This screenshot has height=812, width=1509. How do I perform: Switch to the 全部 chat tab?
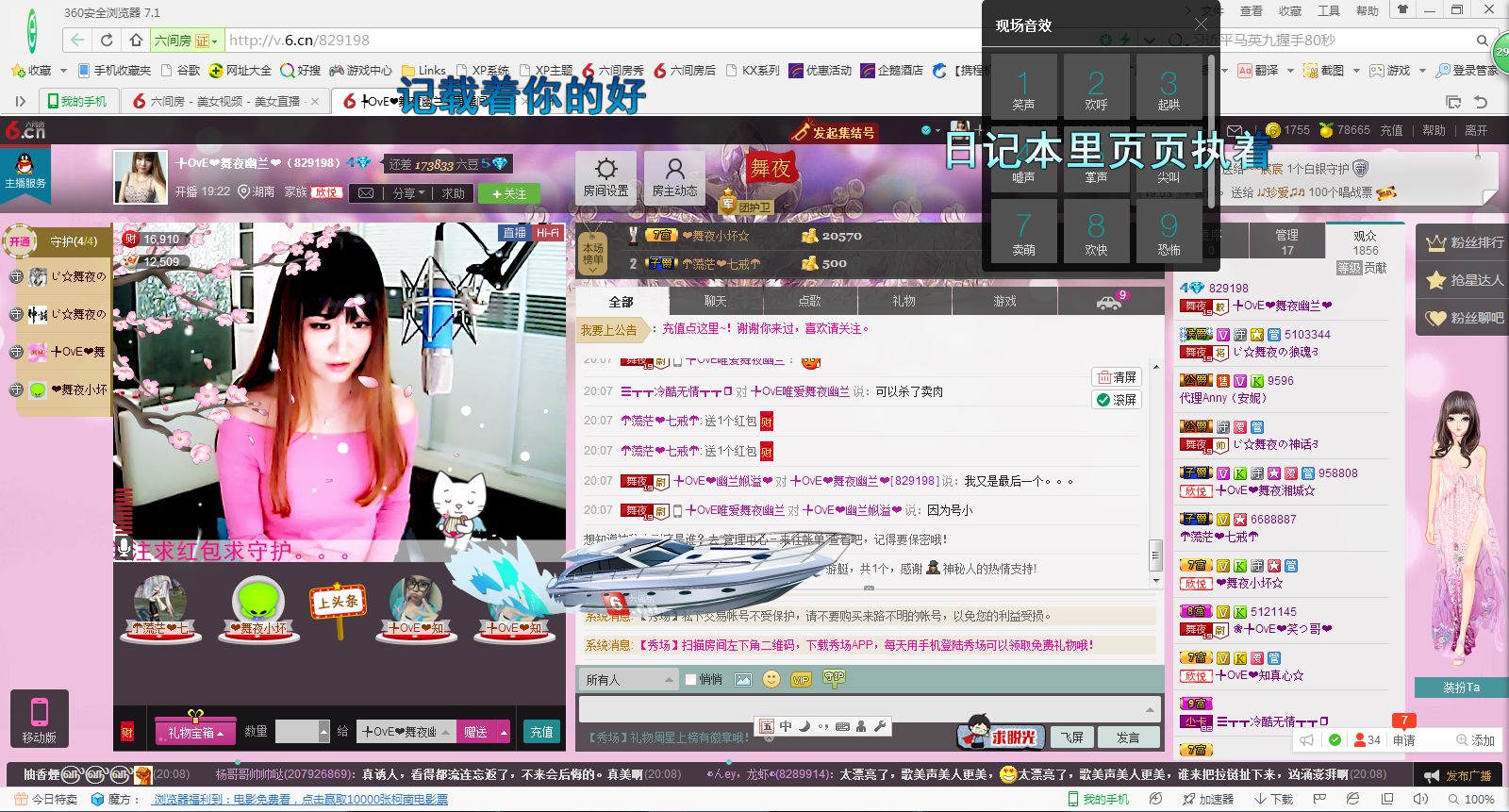pyautogui.click(x=622, y=302)
